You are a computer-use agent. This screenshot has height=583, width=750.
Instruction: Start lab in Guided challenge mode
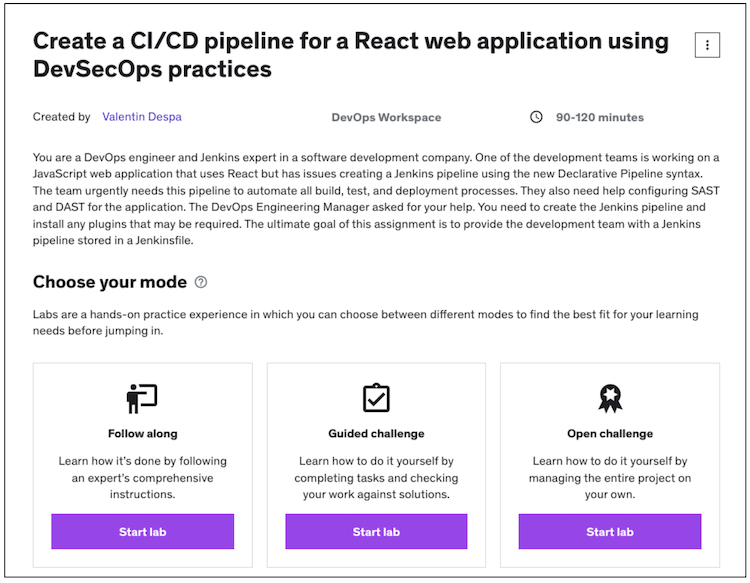point(376,532)
